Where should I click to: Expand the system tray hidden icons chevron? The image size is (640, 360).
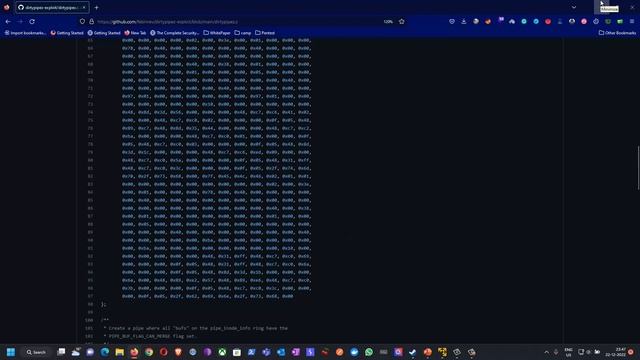tap(547, 352)
